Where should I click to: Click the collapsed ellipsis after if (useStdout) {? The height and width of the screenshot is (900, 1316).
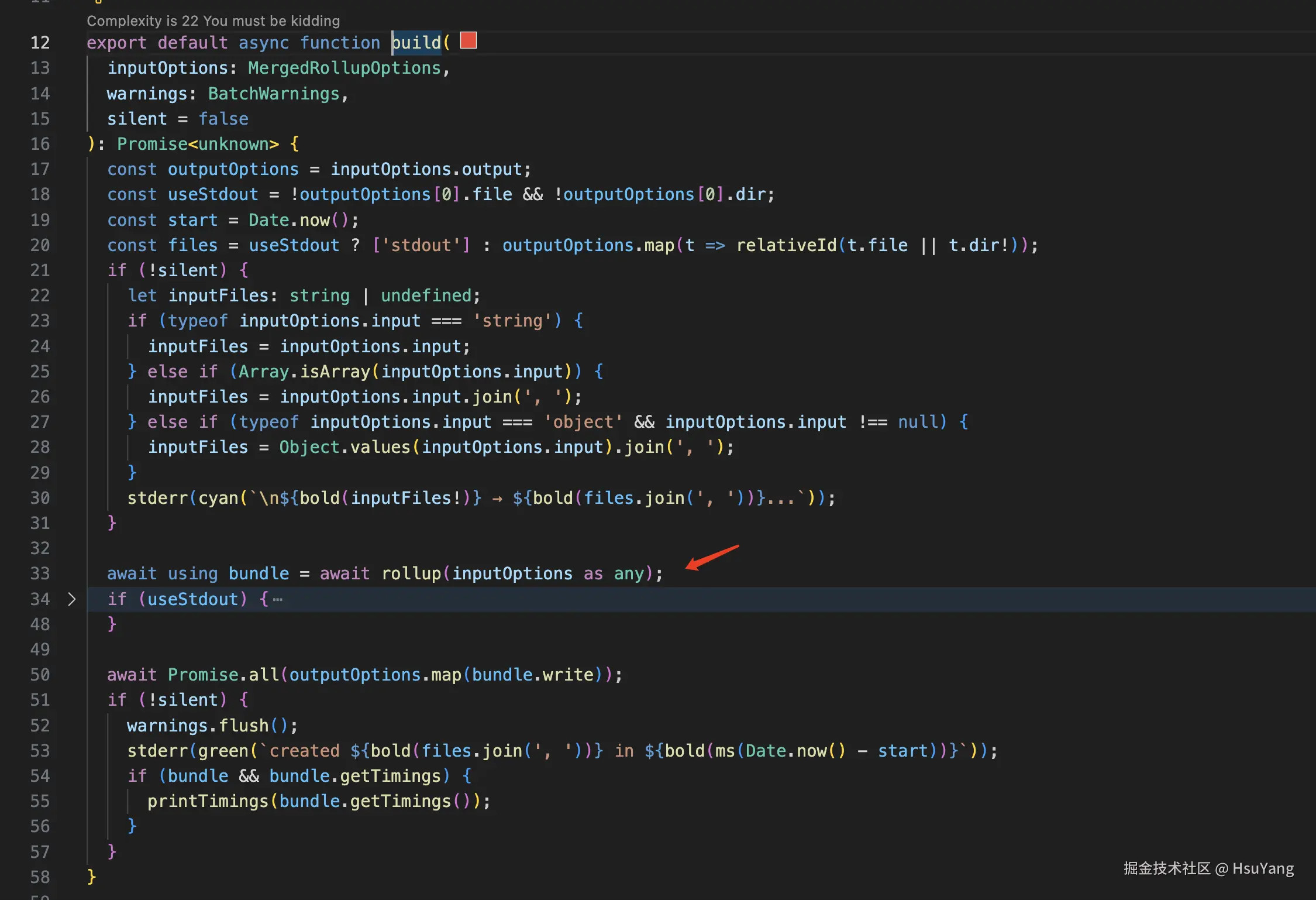(278, 599)
